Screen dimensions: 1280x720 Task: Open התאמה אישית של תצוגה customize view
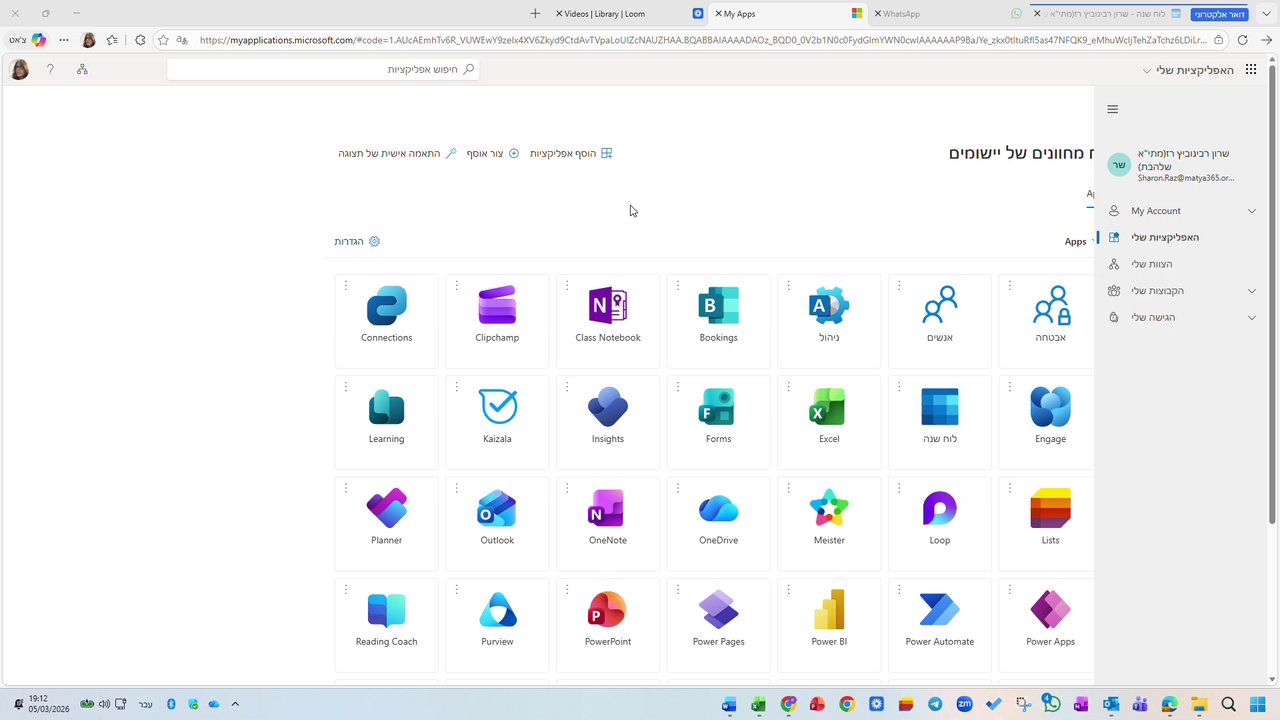tap(397, 153)
